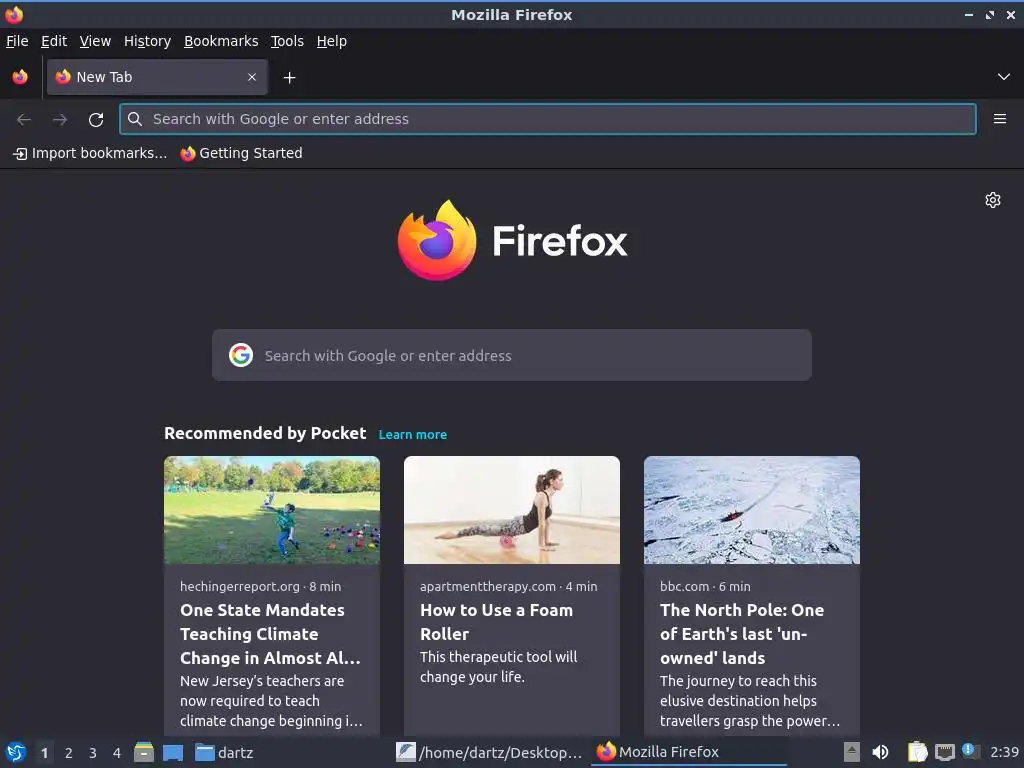Switch to workspace 3 in the pager

(93, 753)
